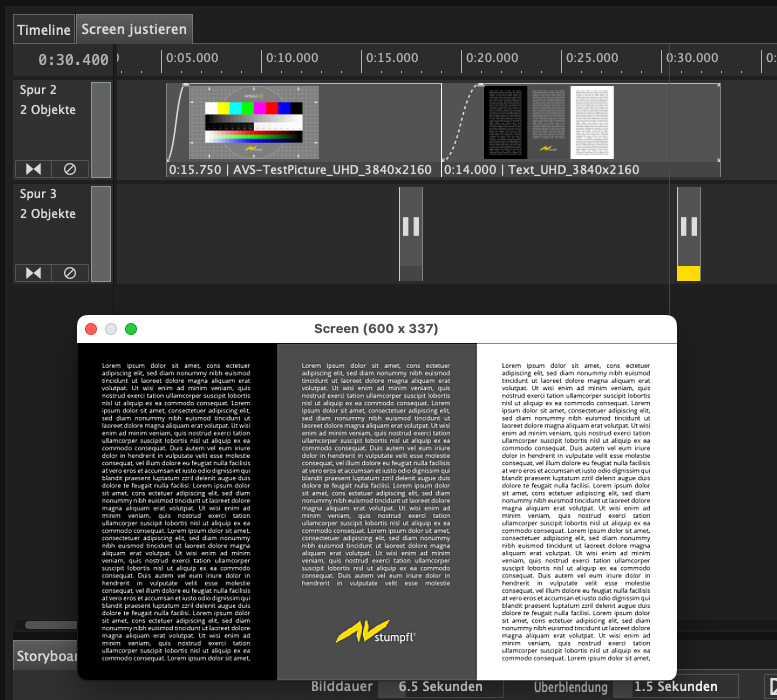Select the yellow-highlighted pause marker on Spur 3
The image size is (777, 700).
[x=689, y=234]
